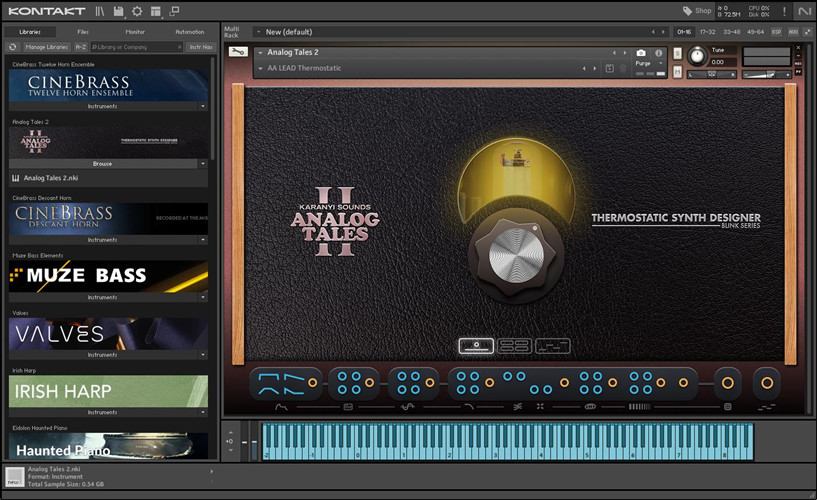Click the camera snapshot icon
This screenshot has height=500, width=817.
(x=641, y=53)
